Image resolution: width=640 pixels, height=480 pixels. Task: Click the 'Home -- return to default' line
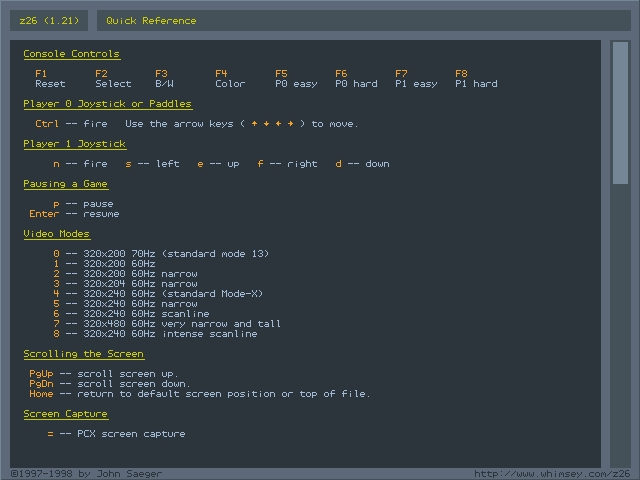200,394
